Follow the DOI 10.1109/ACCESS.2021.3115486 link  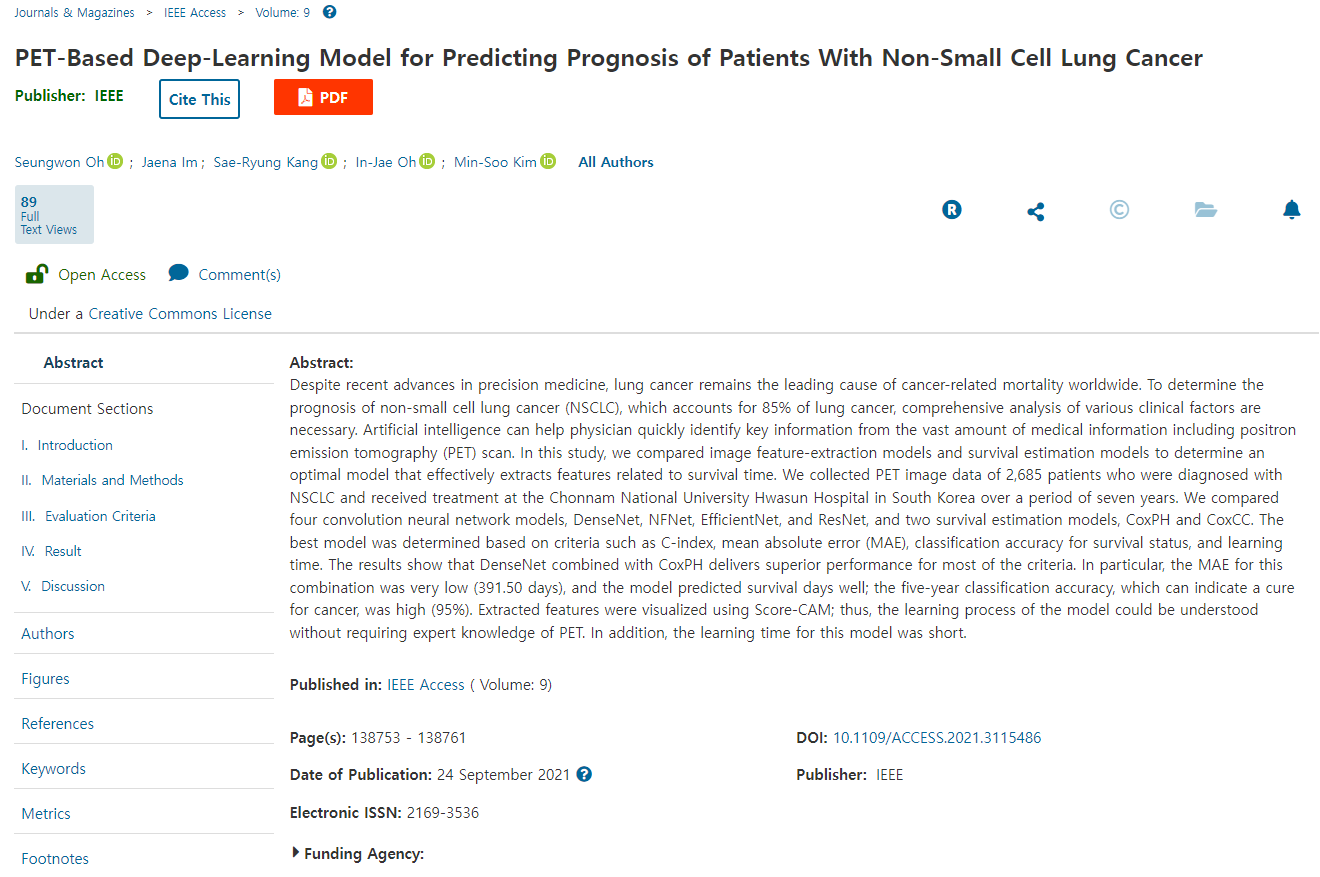click(x=937, y=738)
